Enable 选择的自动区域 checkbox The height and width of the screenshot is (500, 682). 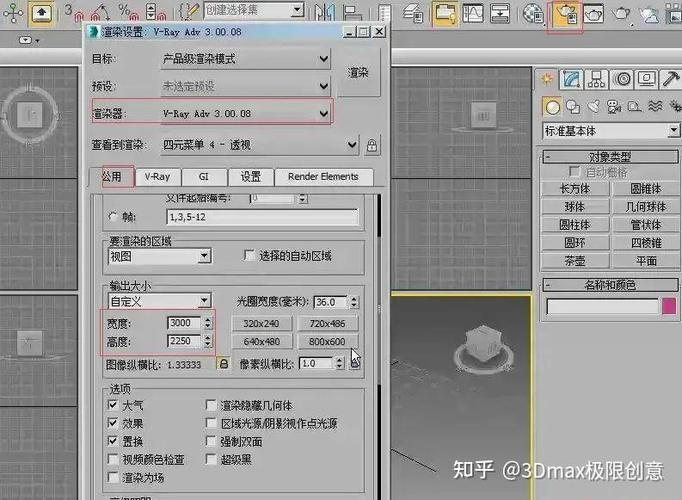coord(249,255)
